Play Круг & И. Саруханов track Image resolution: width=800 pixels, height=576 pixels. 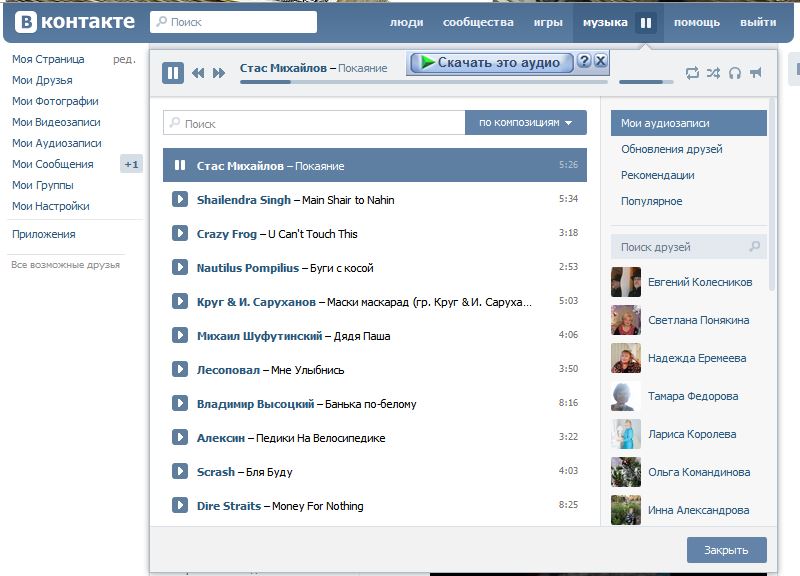point(180,301)
